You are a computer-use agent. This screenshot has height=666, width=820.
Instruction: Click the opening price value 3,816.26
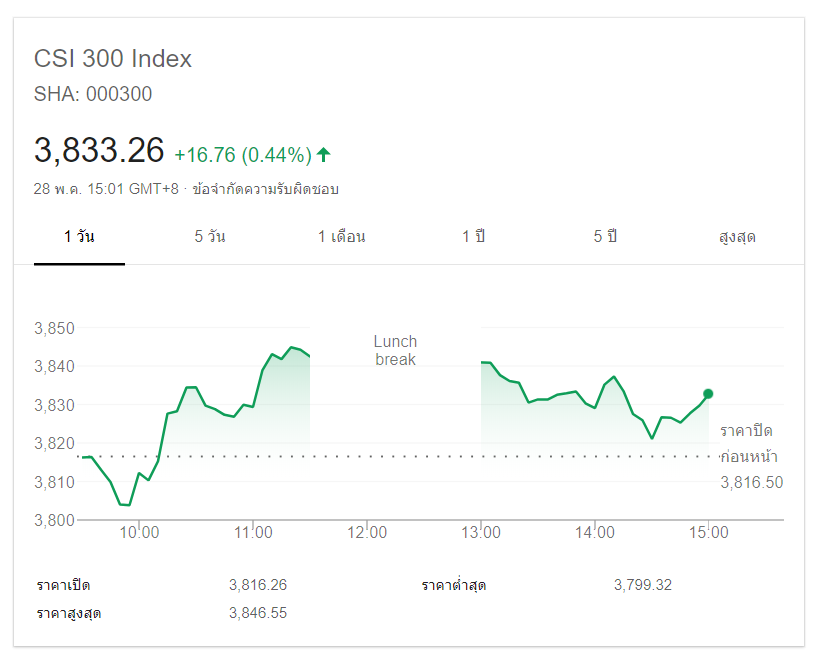pyautogui.click(x=258, y=585)
